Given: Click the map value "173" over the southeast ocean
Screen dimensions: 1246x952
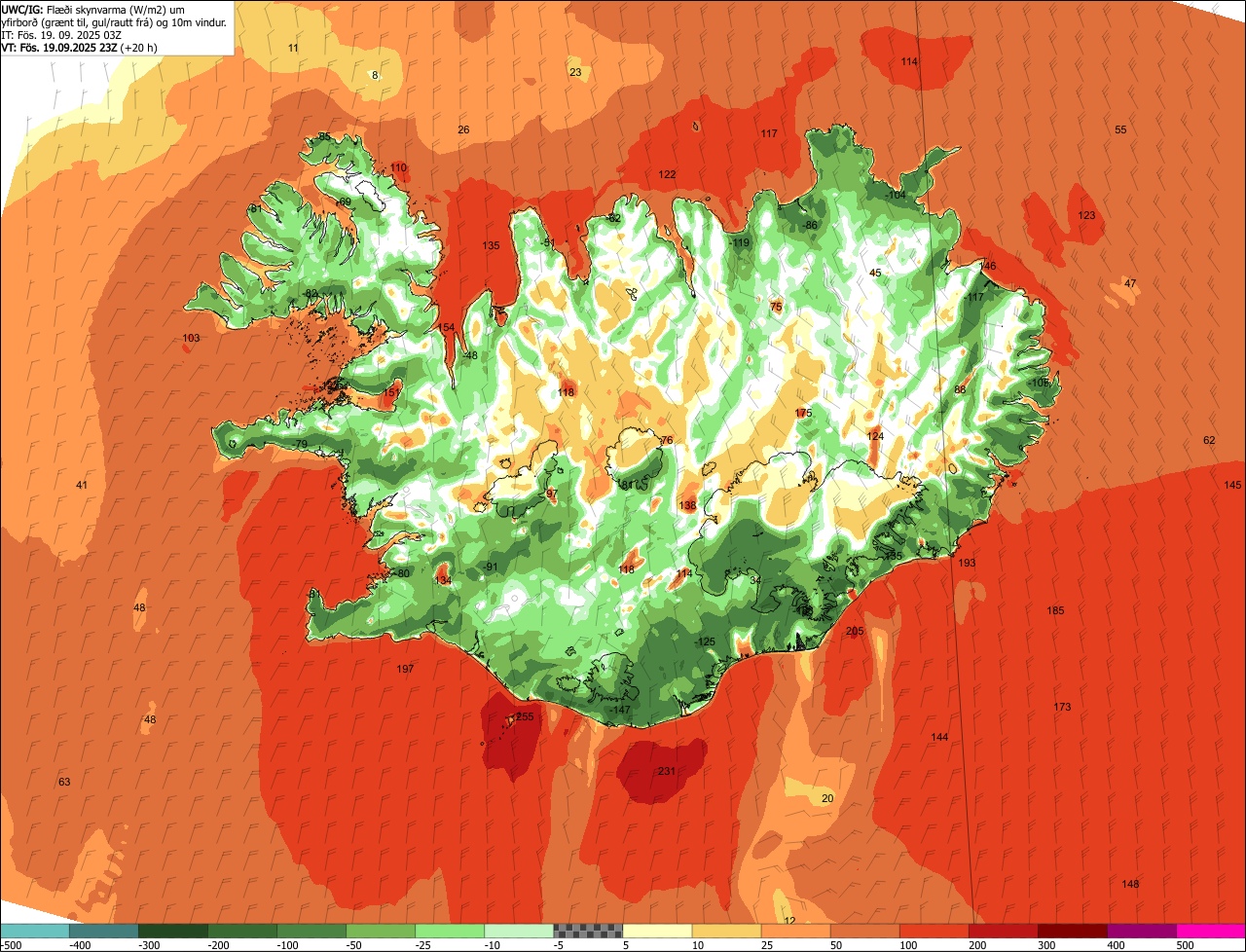Looking at the screenshot, I should (1062, 707).
